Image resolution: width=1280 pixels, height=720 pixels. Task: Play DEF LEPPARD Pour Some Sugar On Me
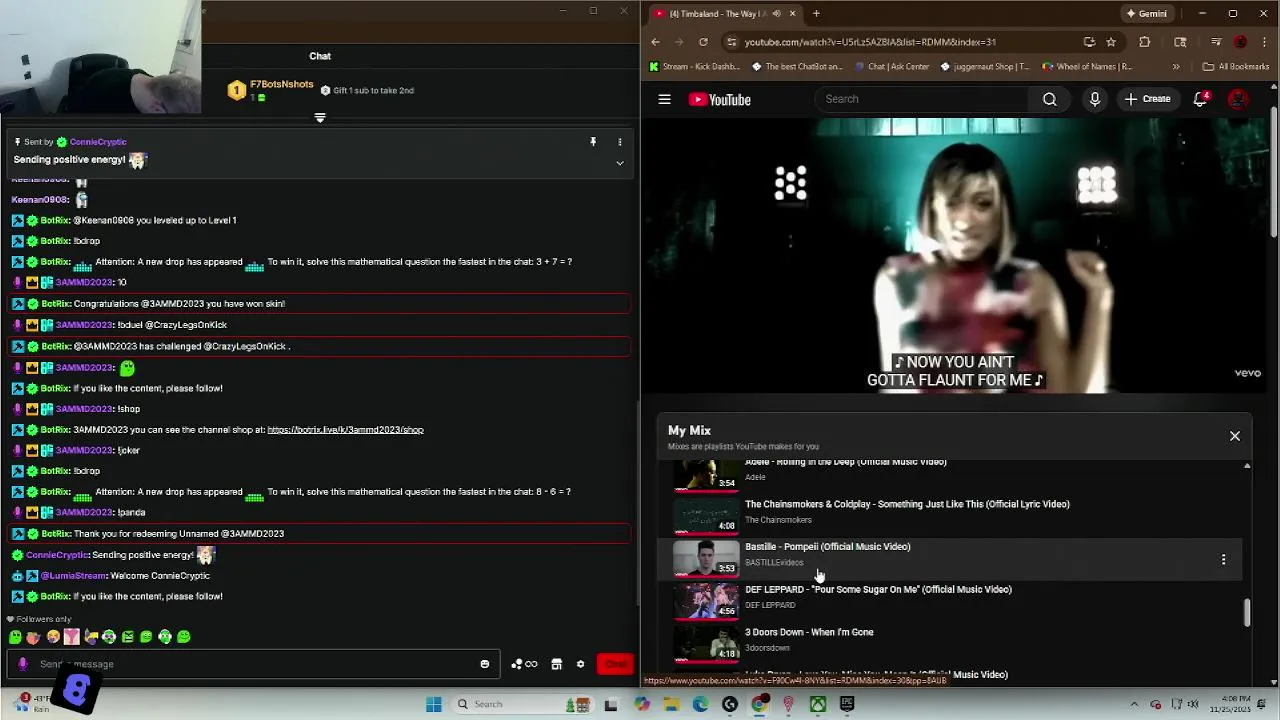pyautogui.click(x=878, y=590)
